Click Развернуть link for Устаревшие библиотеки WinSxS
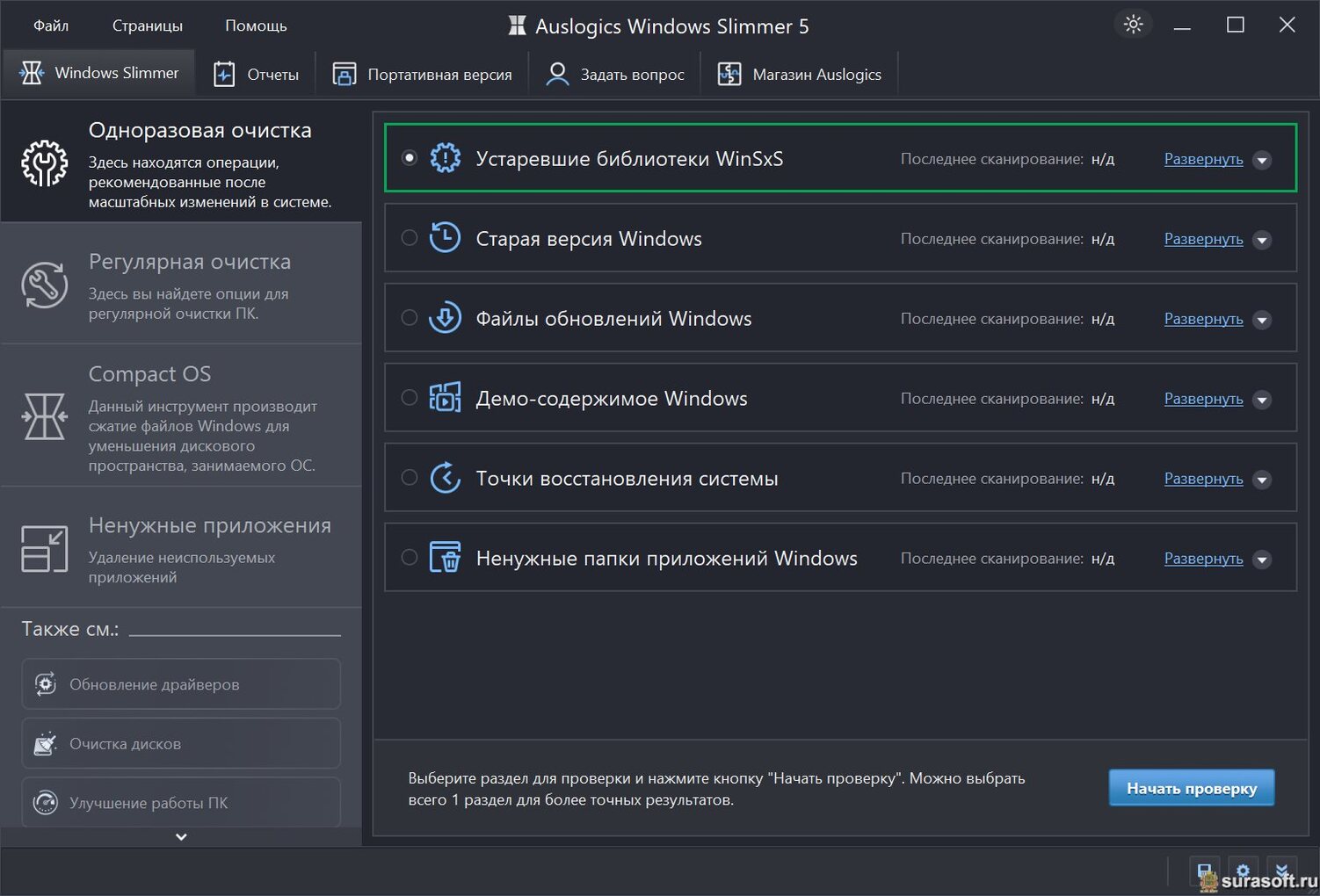Screen dimensions: 1320x896 click(1203, 159)
